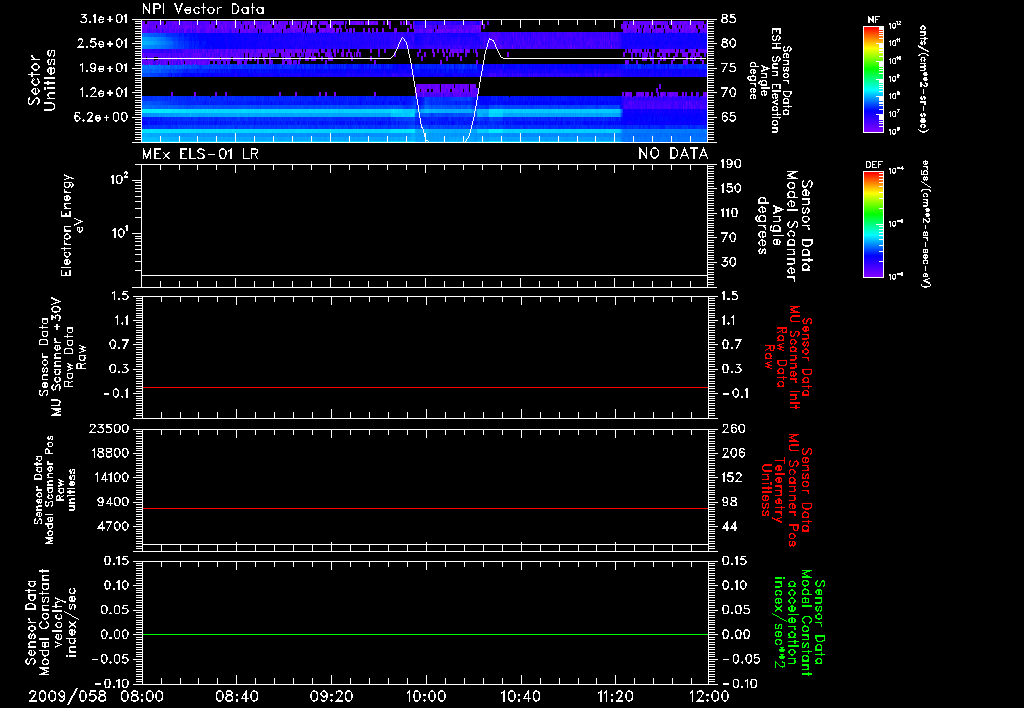Click the 3.1e+01 sector tick label
The width and height of the screenshot is (1024, 708).
(104, 19)
